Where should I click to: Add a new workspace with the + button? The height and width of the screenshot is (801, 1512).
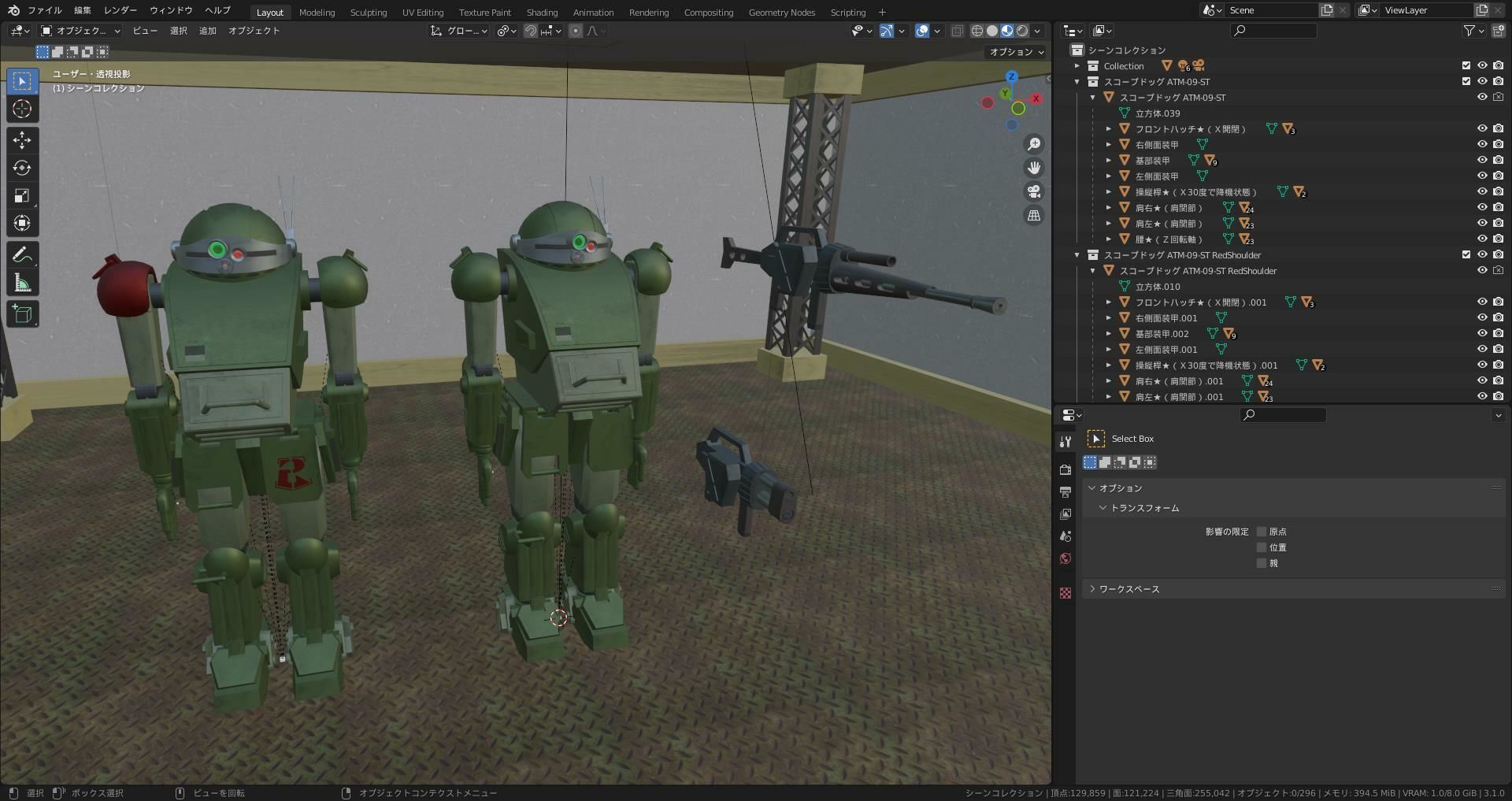pos(881,12)
